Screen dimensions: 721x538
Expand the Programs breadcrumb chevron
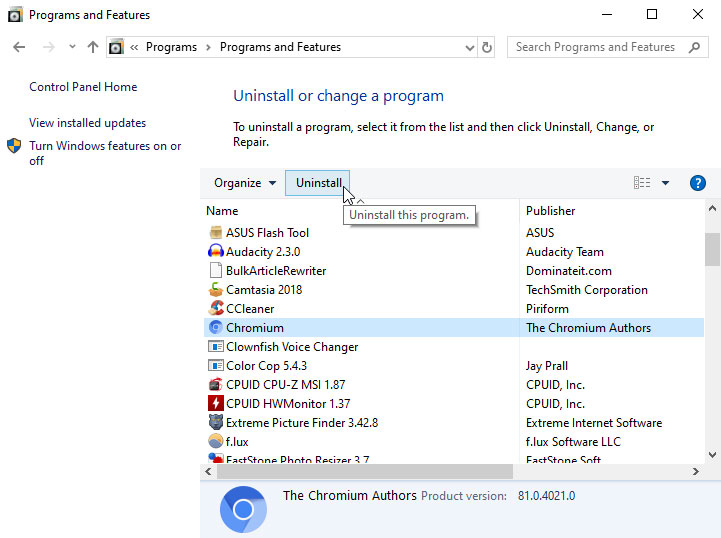pos(208,47)
